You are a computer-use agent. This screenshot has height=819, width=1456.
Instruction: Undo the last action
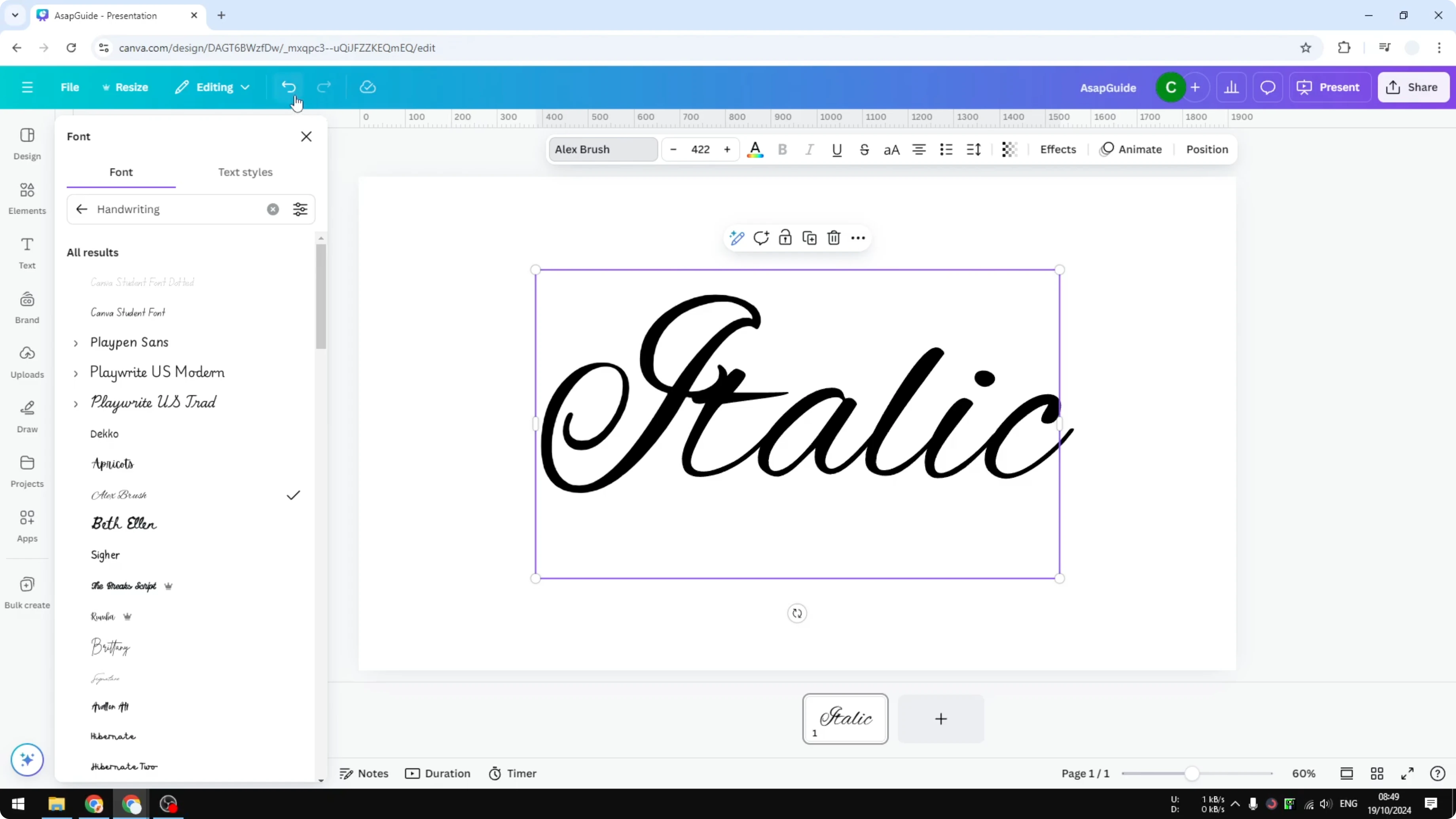point(288,87)
